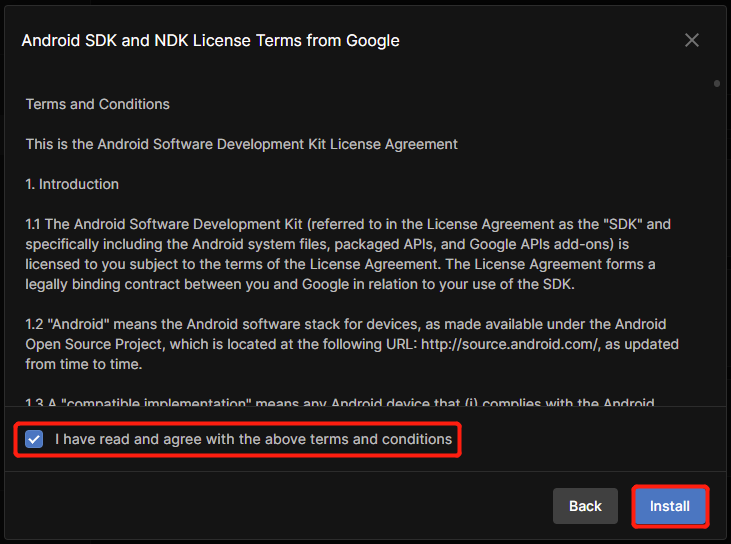The image size is (731, 544).
Task: Click 'This is the Android Software Development Kit License Agreement' line
Action: click(x=241, y=144)
